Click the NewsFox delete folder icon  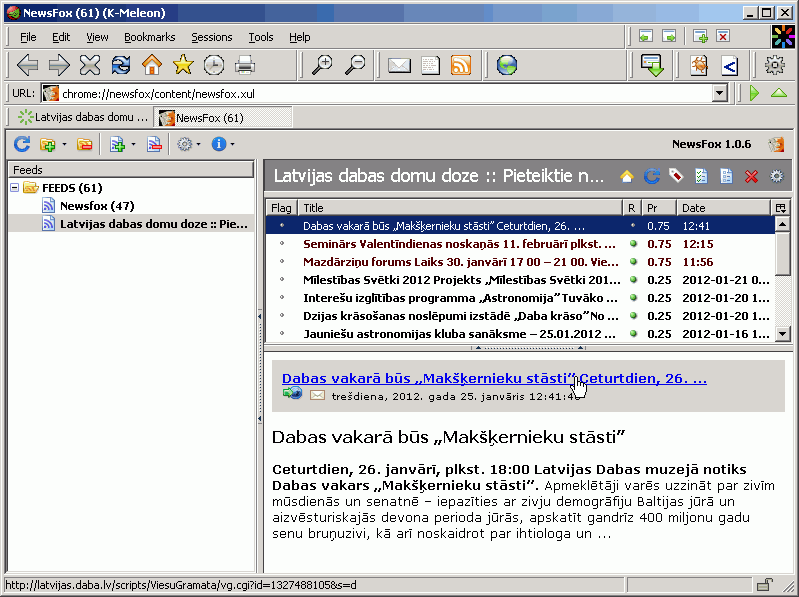[85, 145]
